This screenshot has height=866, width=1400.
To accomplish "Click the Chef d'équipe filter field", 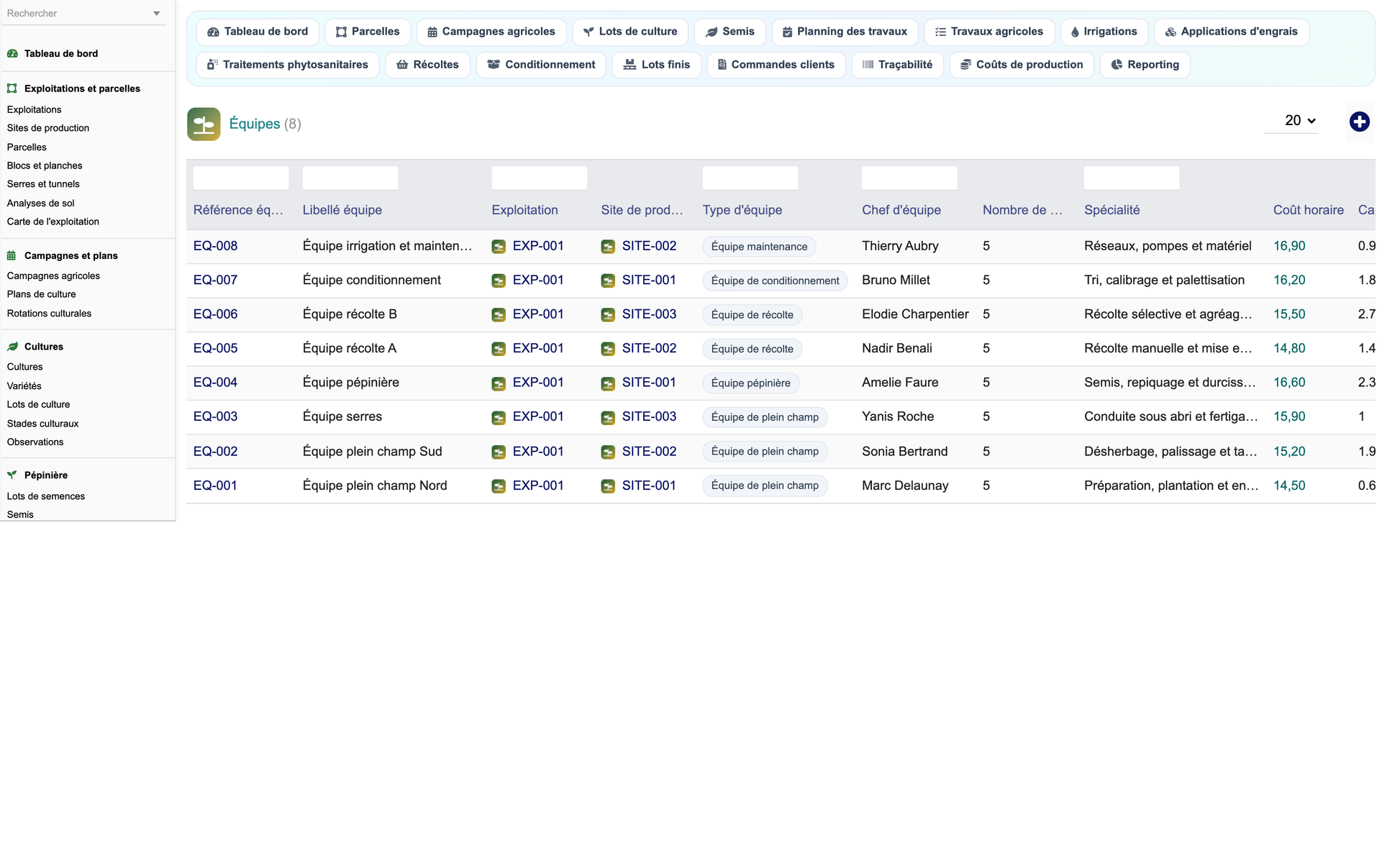I will pyautogui.click(x=909, y=178).
